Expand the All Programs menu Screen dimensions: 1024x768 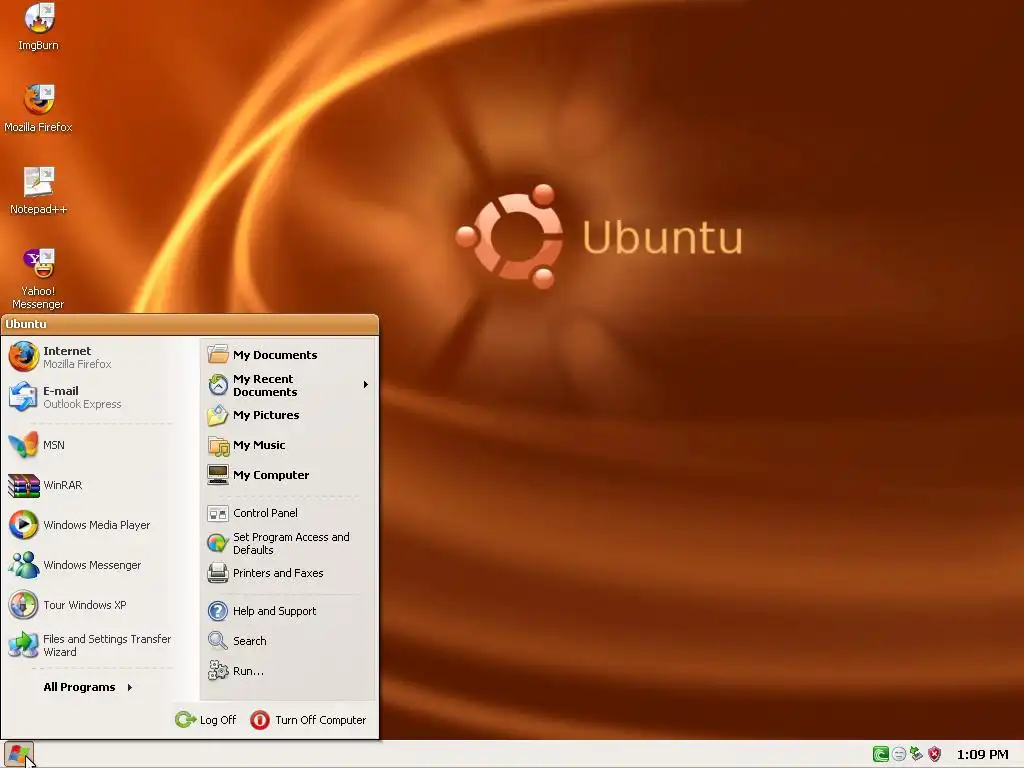point(88,687)
